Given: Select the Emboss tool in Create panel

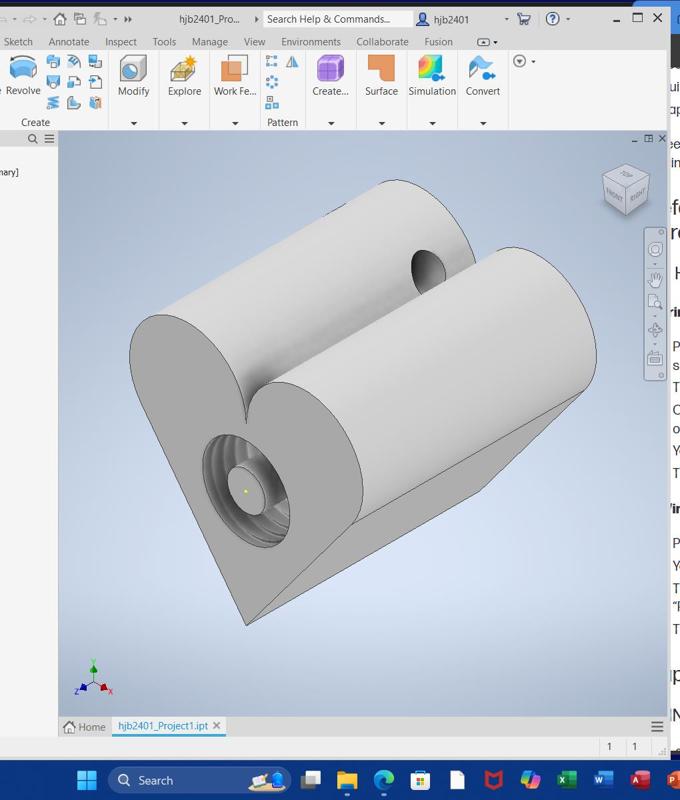Looking at the screenshot, I should [74, 62].
